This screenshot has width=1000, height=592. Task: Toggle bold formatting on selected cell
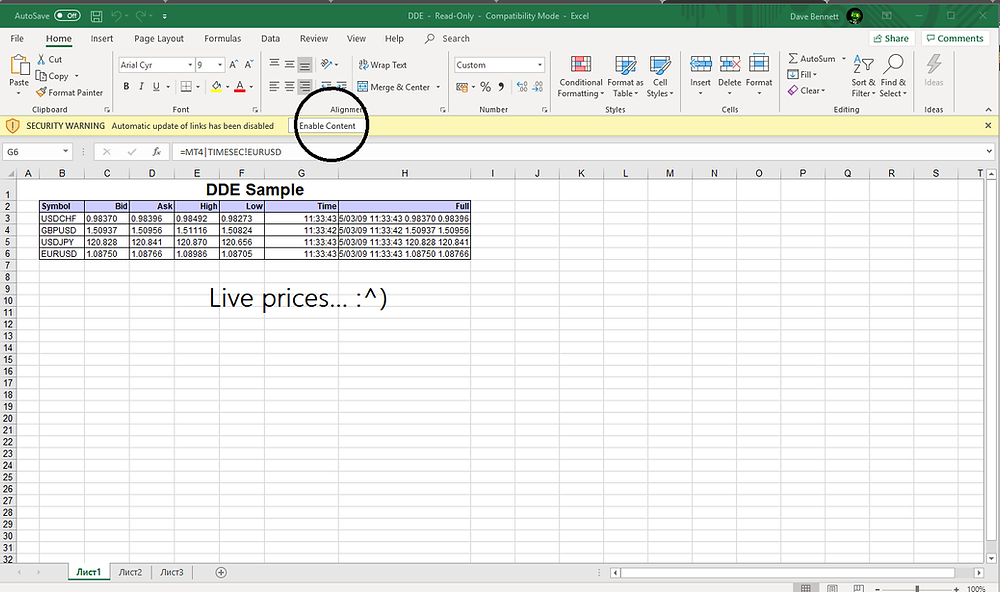pyautogui.click(x=126, y=87)
